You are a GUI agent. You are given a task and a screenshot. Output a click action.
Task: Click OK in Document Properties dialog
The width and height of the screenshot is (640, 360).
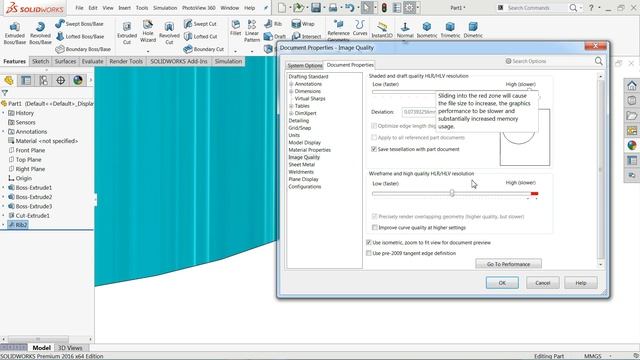[x=502, y=283]
